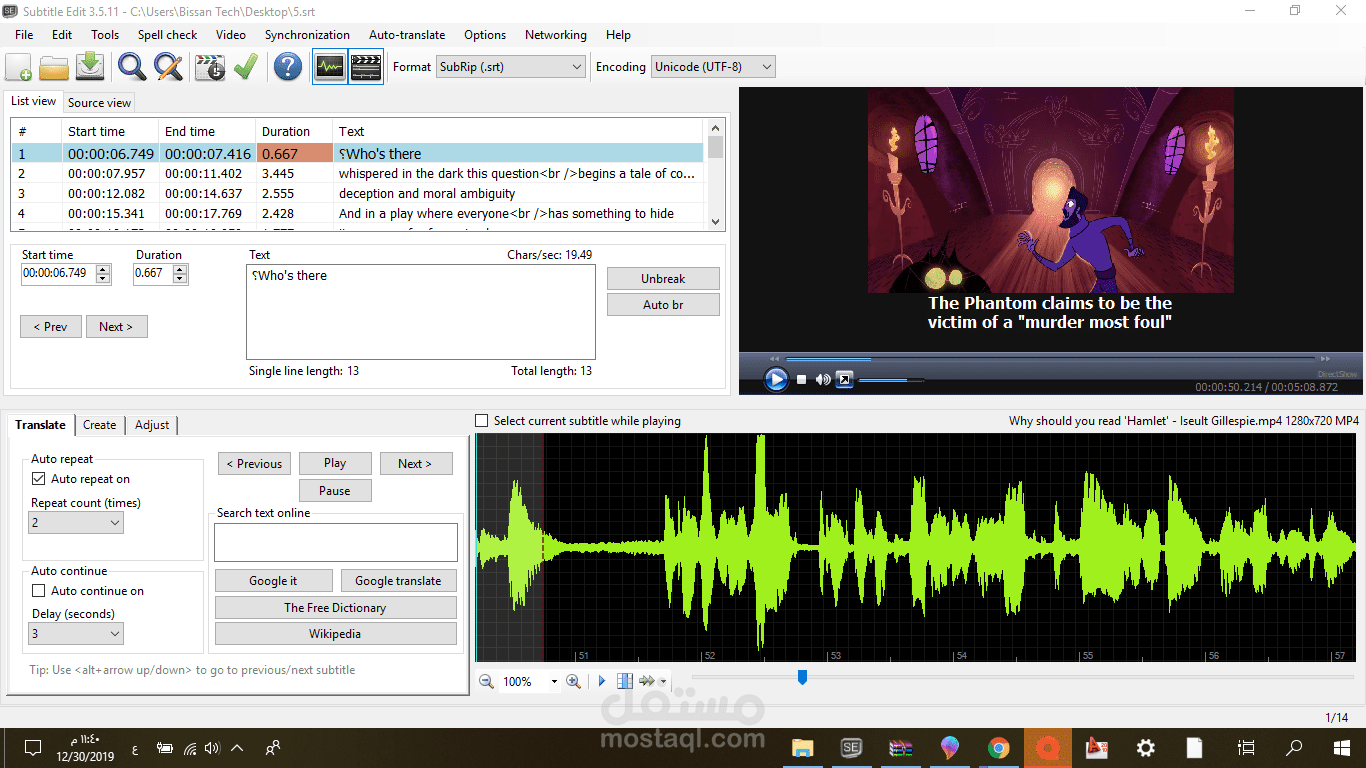
Task: Check Select current subtitle while playing
Action: click(x=482, y=421)
